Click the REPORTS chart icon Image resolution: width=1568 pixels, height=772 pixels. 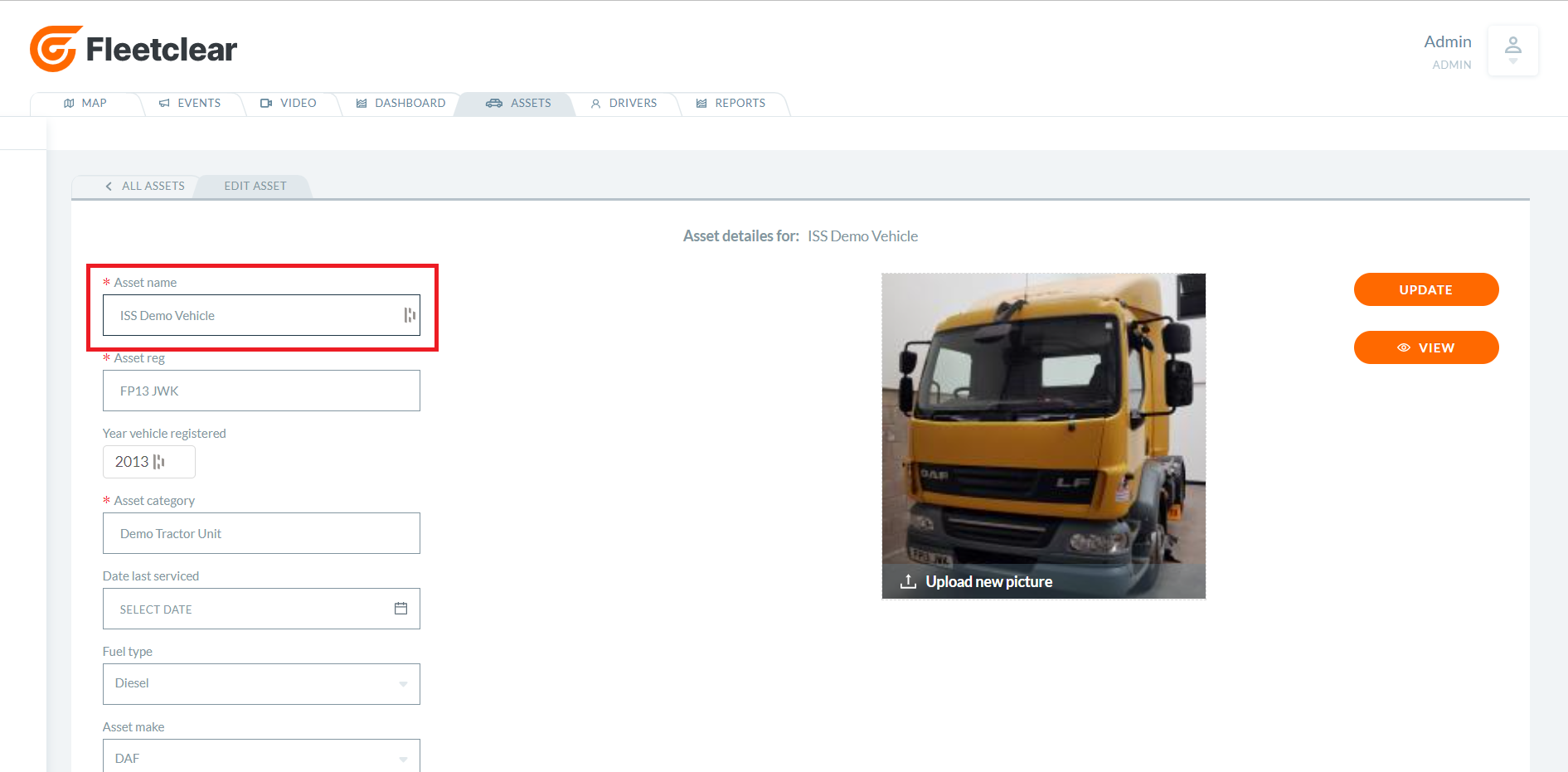701,103
